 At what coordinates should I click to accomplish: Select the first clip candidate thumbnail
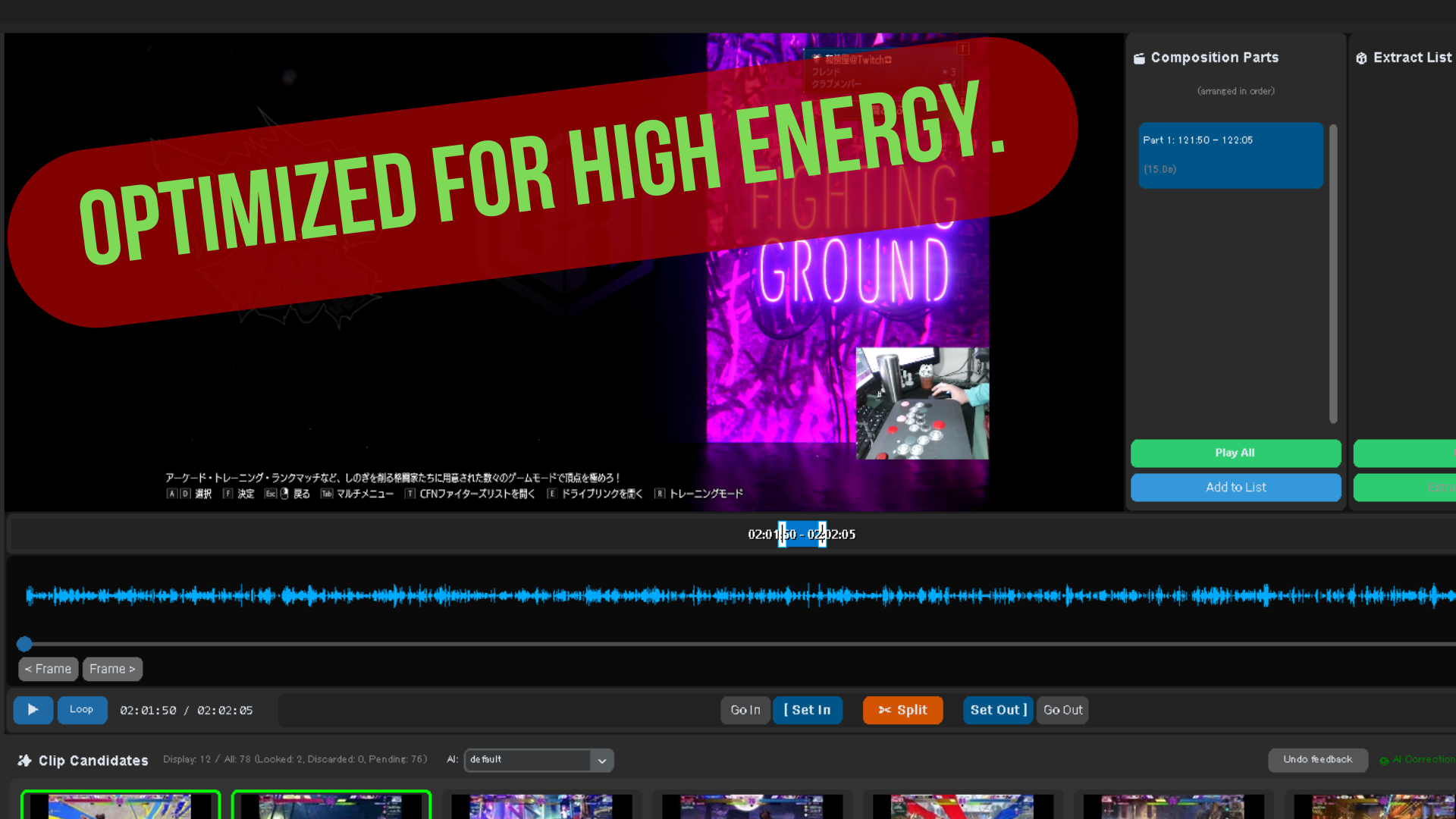(x=121, y=805)
